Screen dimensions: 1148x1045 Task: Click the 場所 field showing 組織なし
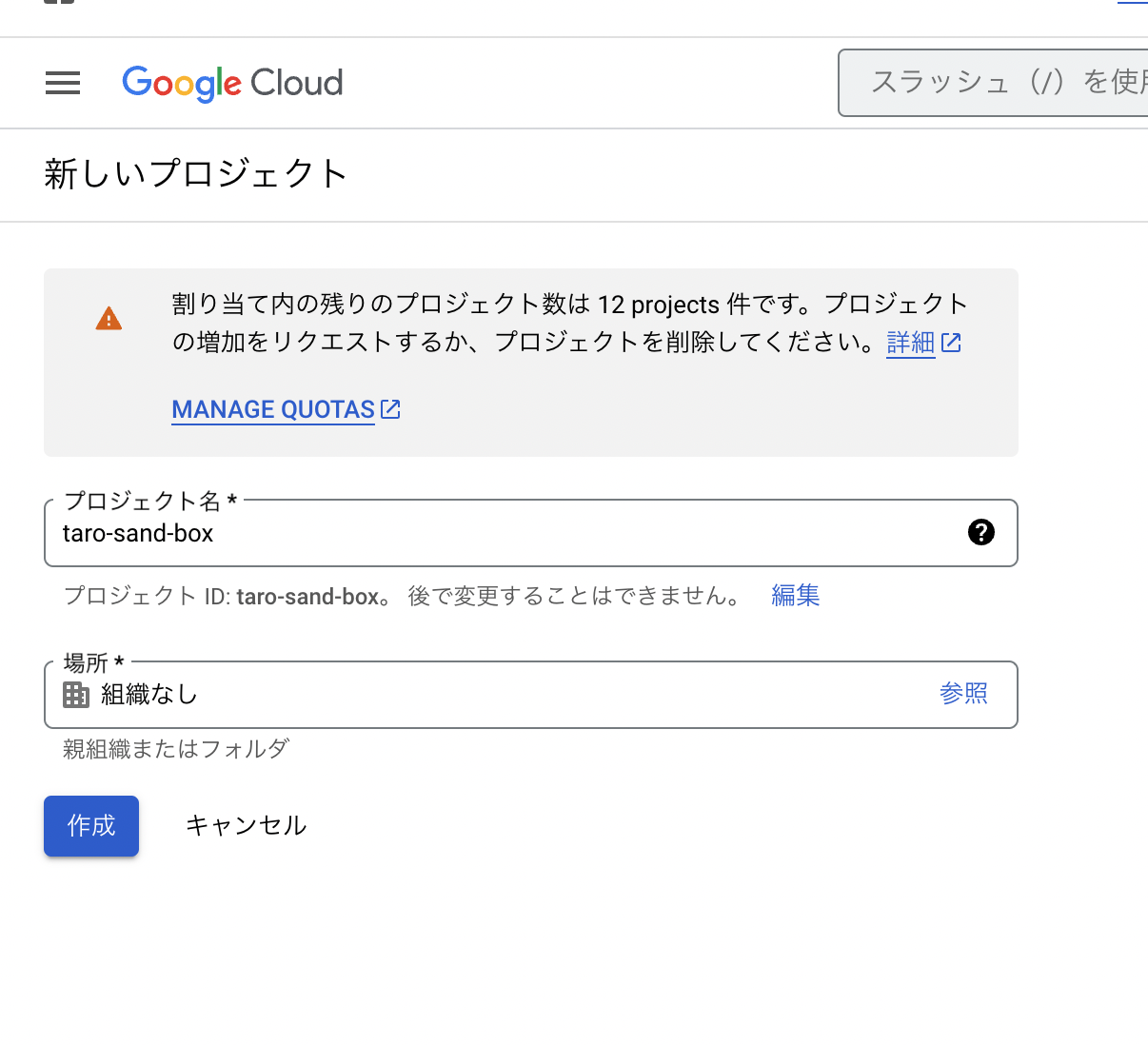(495, 695)
